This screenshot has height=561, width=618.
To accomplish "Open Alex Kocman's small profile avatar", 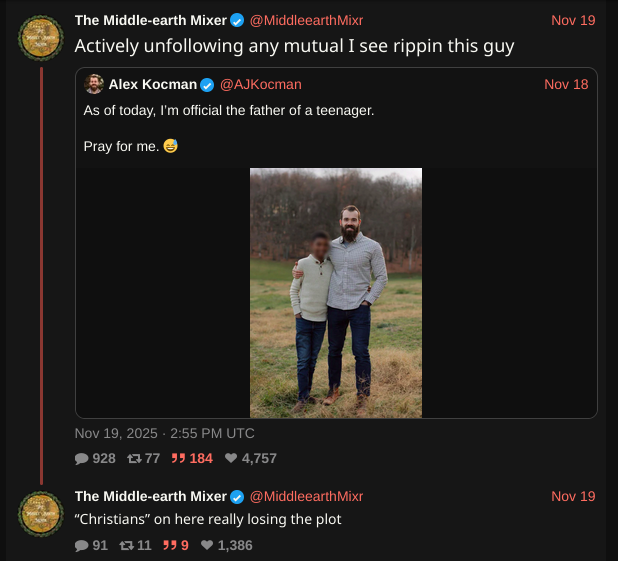I will pyautogui.click(x=94, y=84).
